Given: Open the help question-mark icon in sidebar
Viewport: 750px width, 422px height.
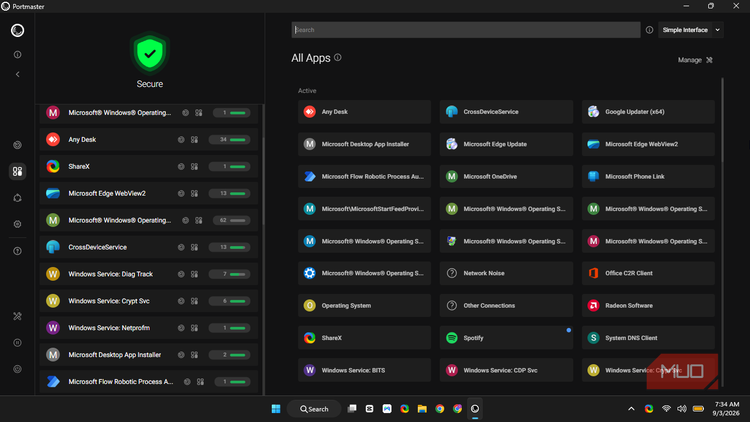Looking at the screenshot, I should [18, 251].
